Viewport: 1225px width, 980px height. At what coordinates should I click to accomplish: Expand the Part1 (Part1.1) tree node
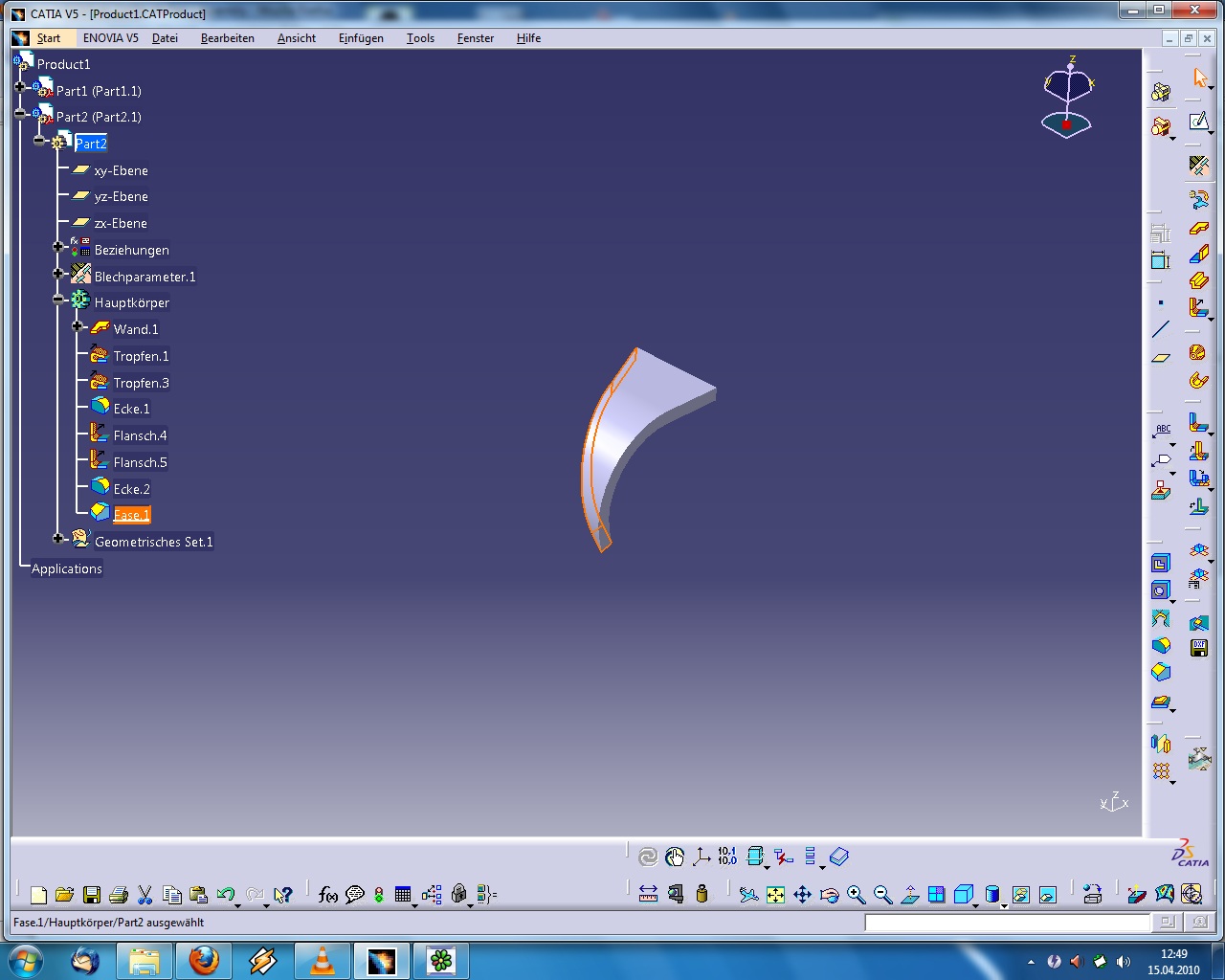coord(20,87)
